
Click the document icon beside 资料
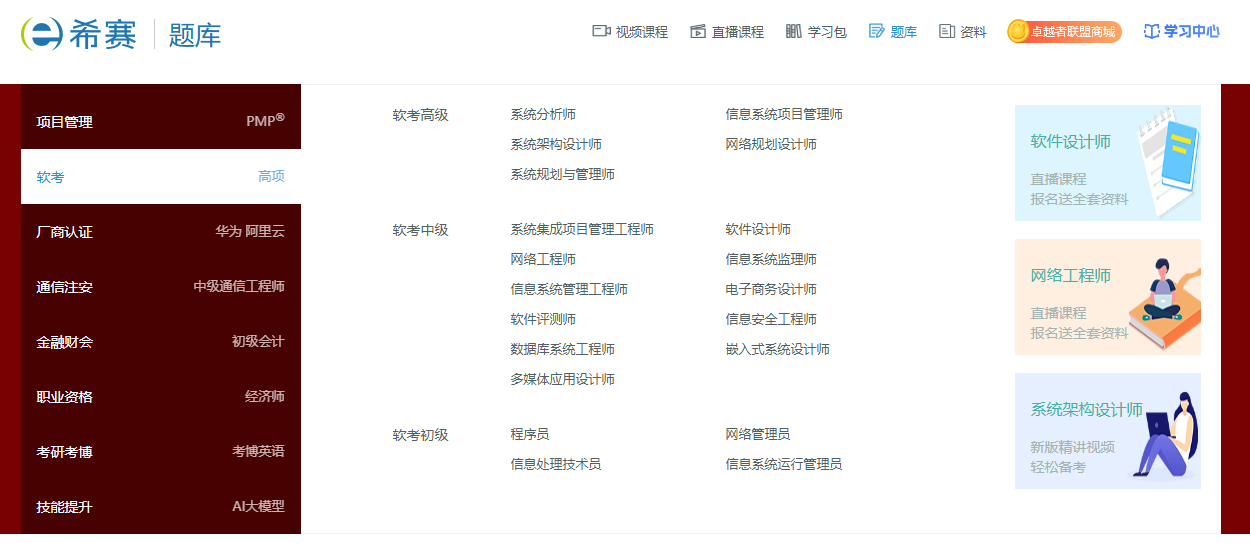(x=947, y=31)
